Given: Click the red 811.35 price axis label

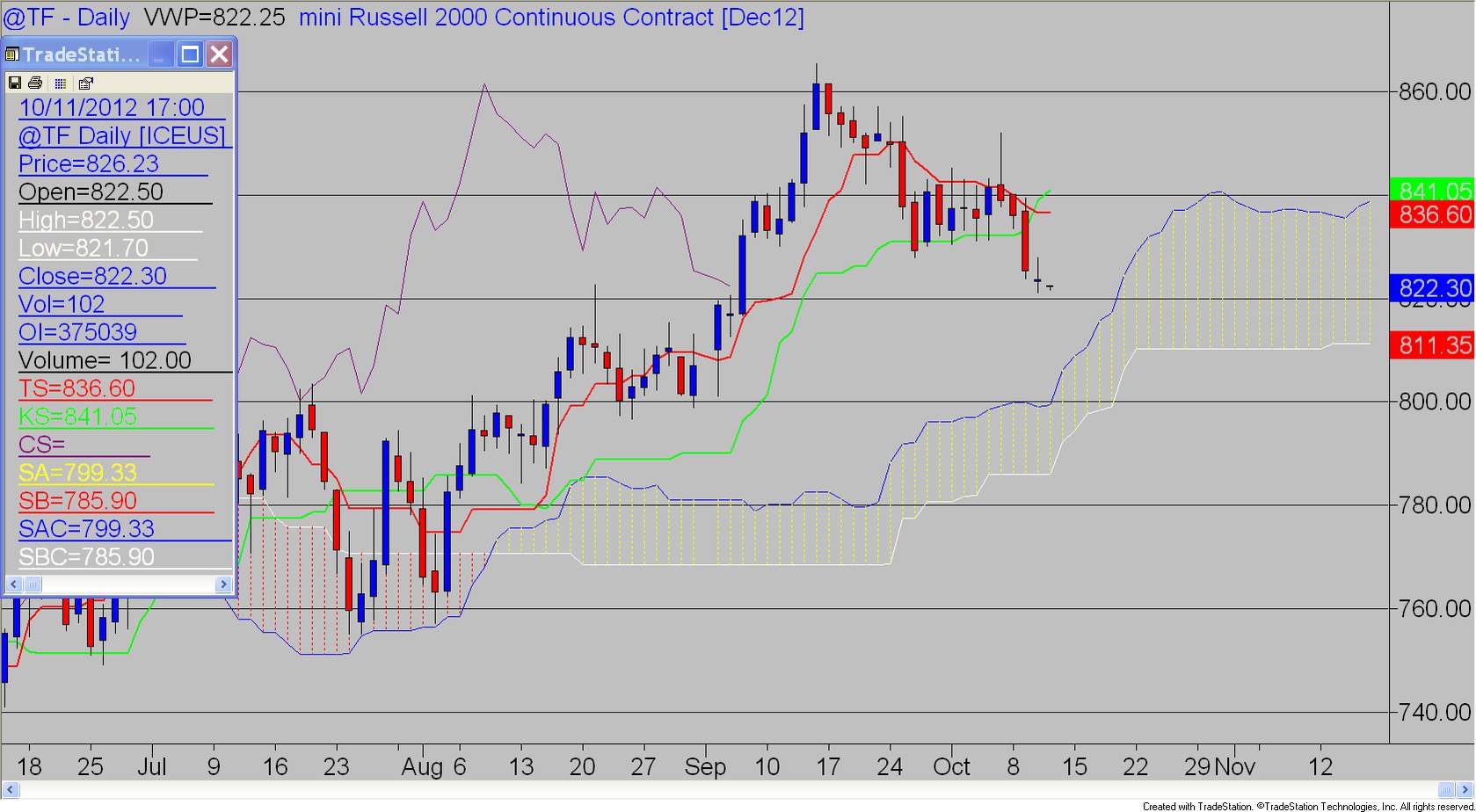Looking at the screenshot, I should [x=1434, y=344].
